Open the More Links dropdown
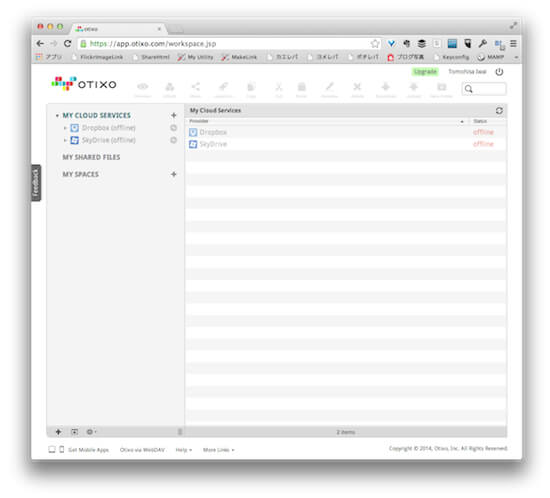 click(x=219, y=450)
